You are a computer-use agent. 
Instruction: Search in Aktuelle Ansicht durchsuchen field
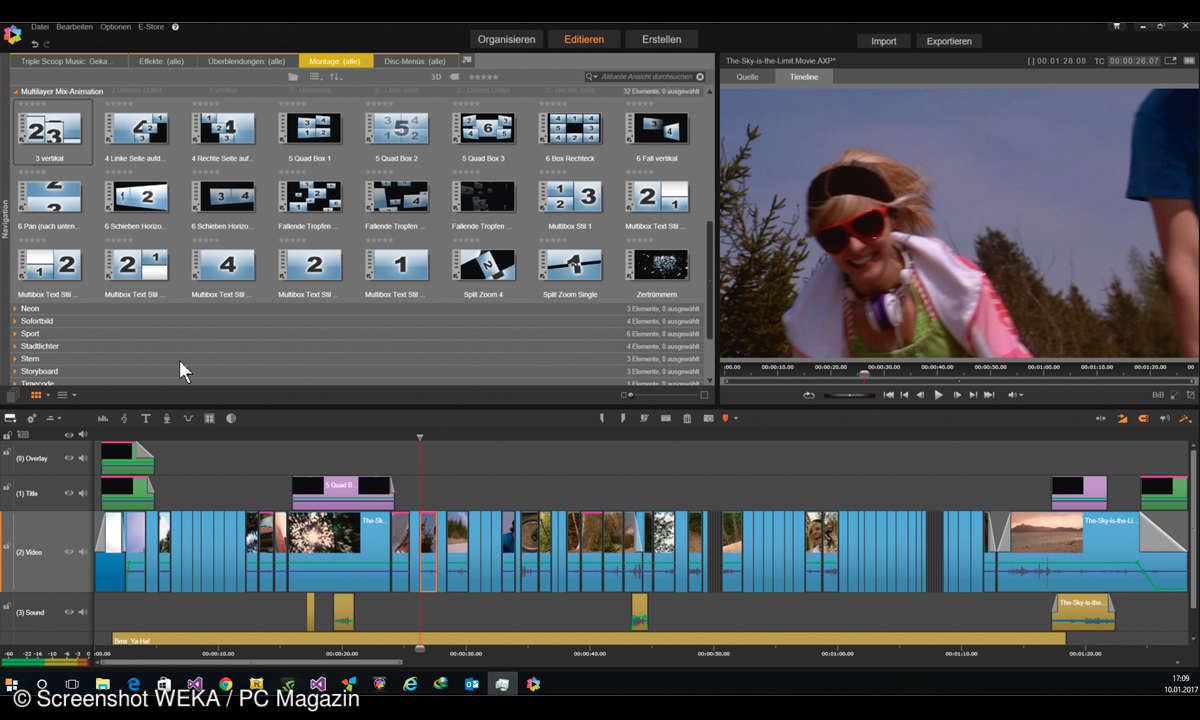point(650,76)
